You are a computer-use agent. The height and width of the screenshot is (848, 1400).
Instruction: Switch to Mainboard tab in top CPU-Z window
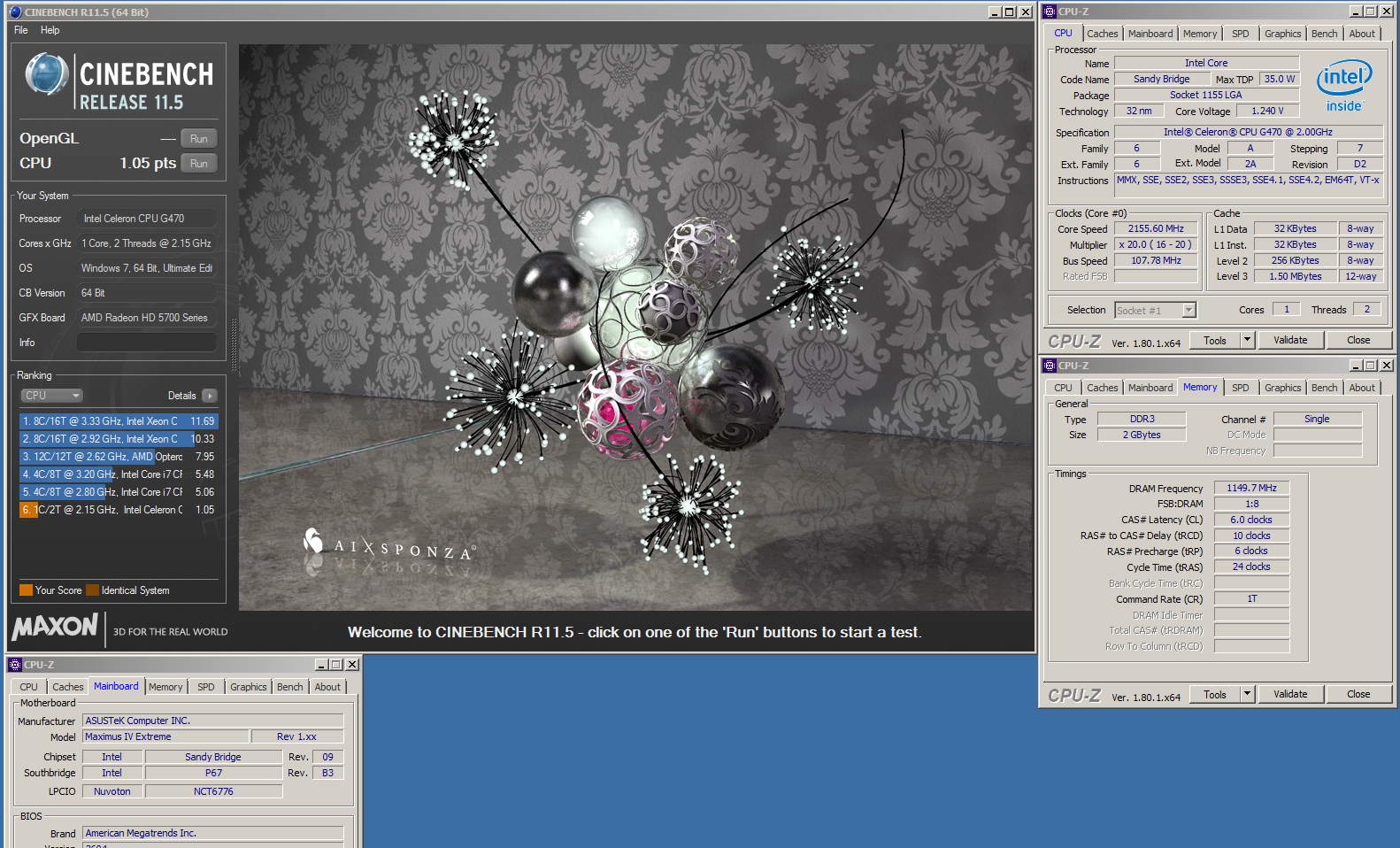1150,34
